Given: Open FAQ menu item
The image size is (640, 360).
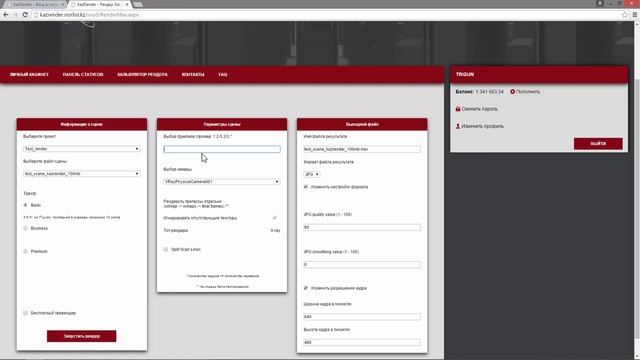Looking at the screenshot, I should click(222, 75).
